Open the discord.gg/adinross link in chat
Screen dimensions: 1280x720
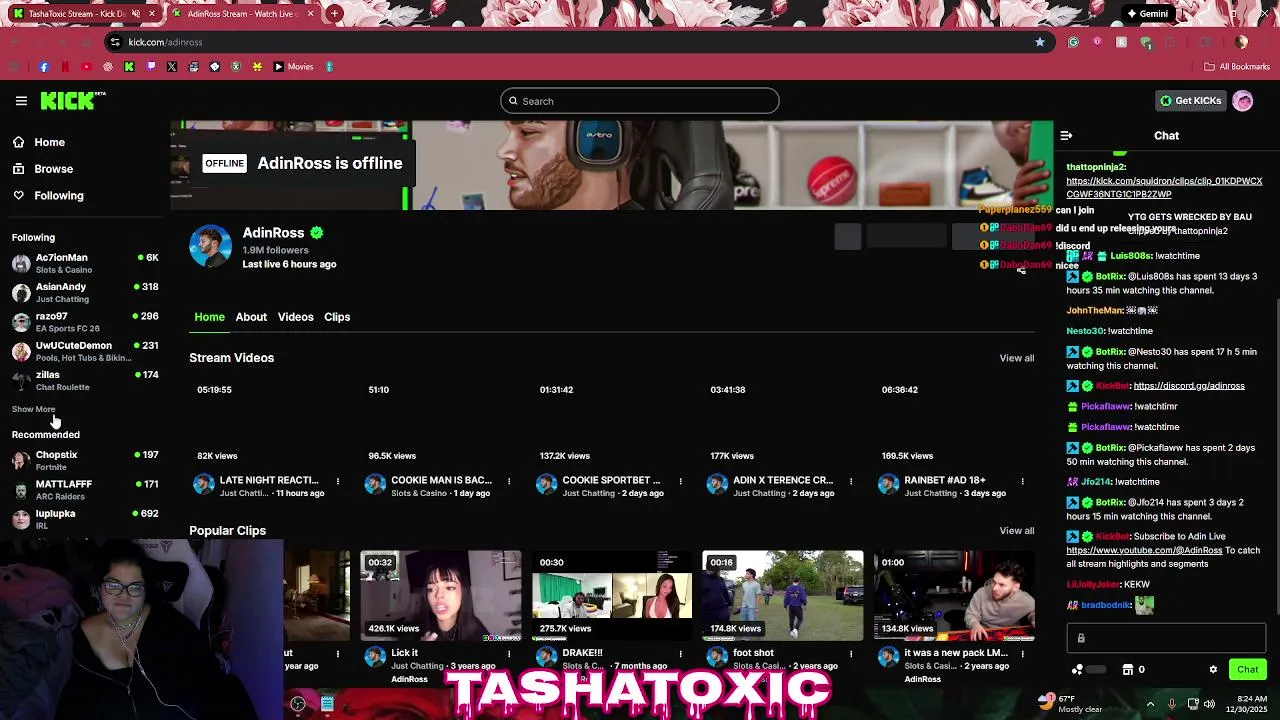1189,386
